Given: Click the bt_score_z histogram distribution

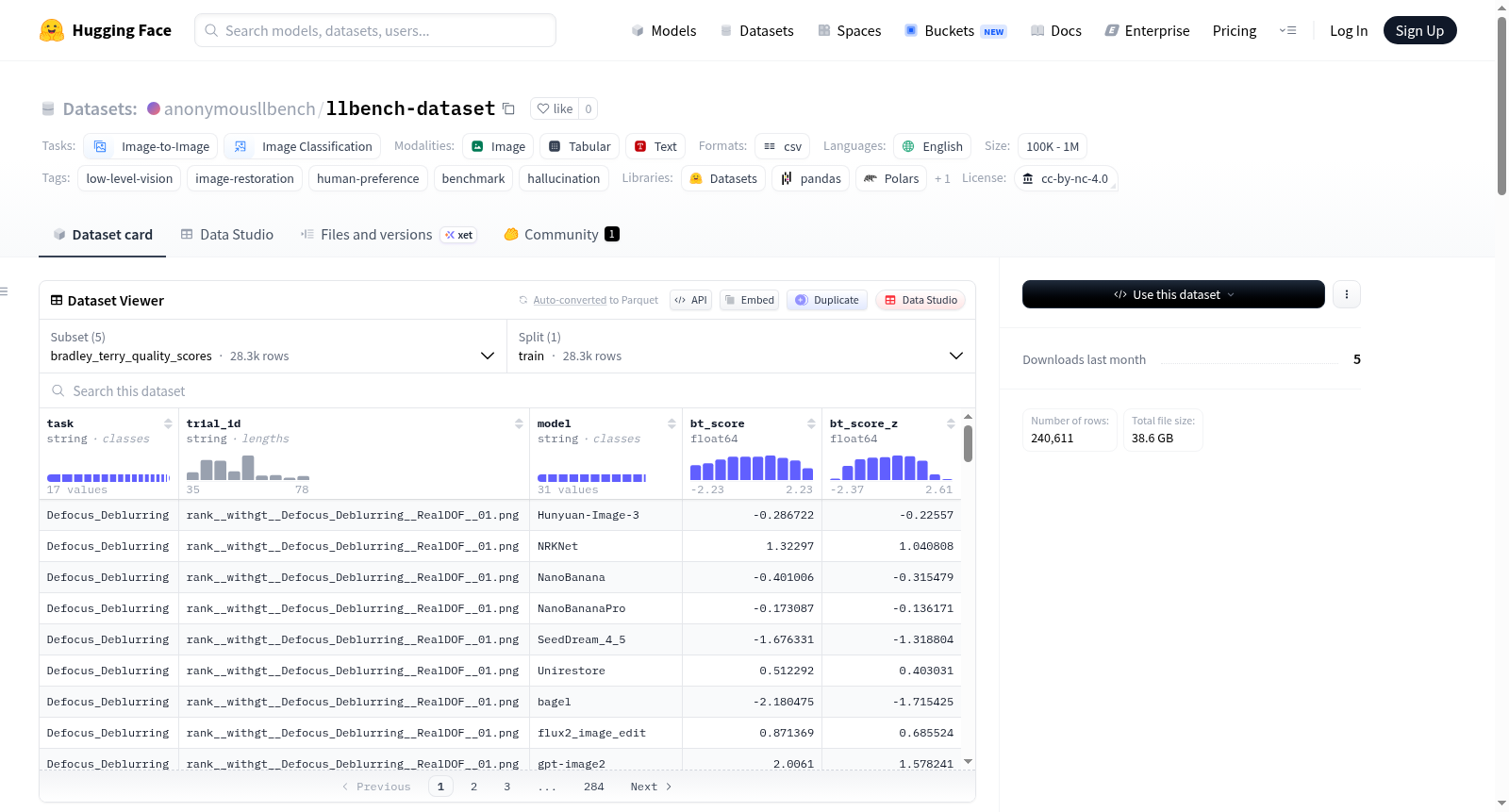Looking at the screenshot, I should click(891, 467).
